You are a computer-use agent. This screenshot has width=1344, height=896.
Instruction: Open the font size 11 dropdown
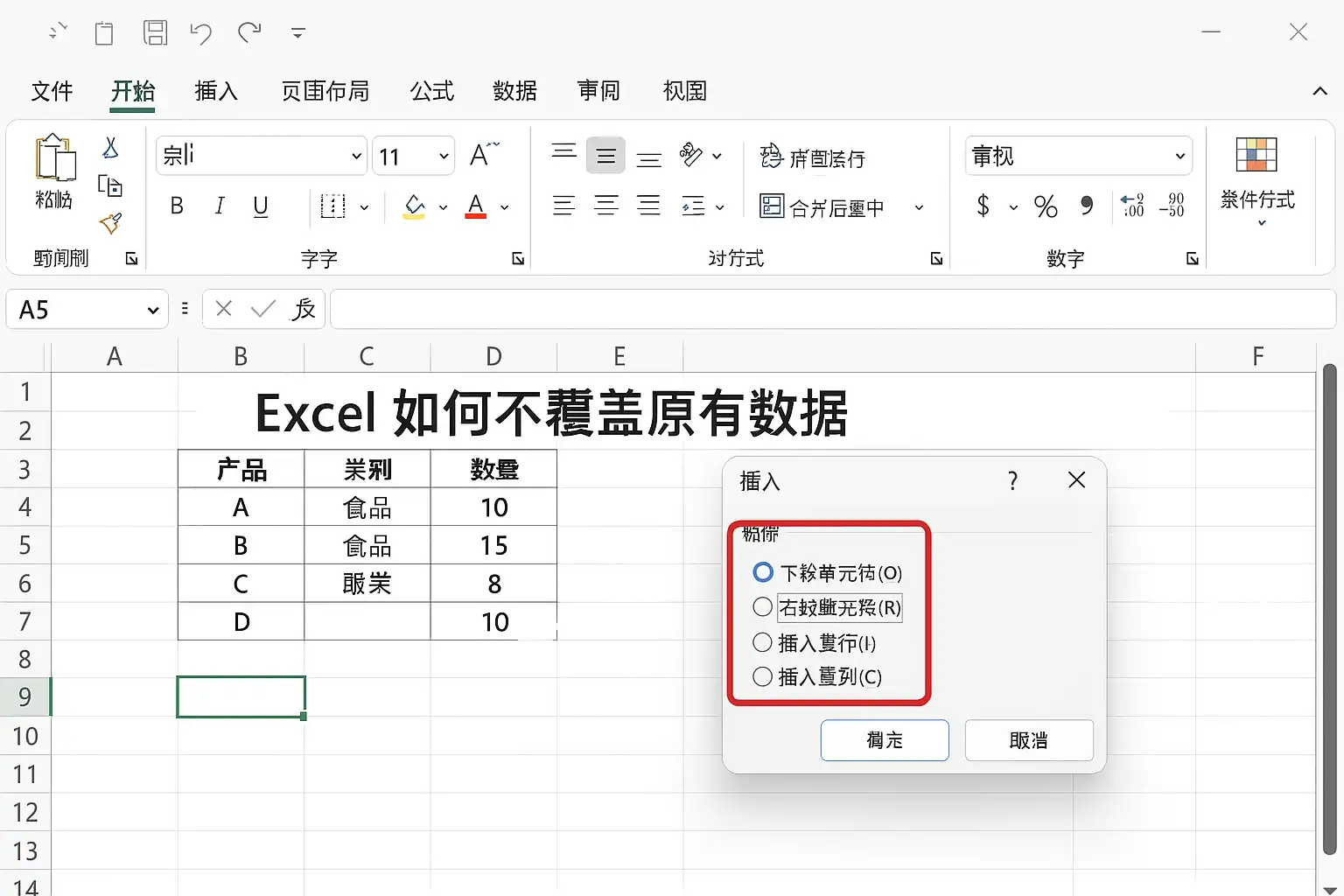click(x=413, y=157)
